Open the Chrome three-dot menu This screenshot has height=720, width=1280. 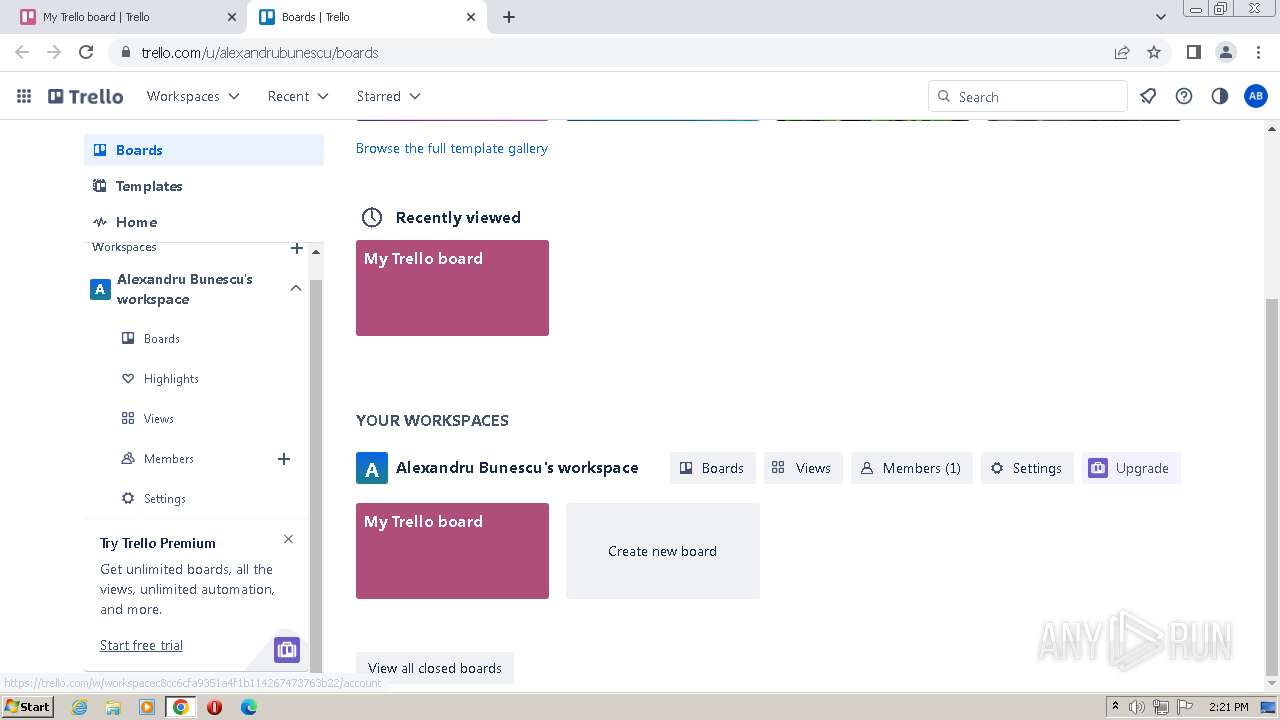click(1257, 52)
